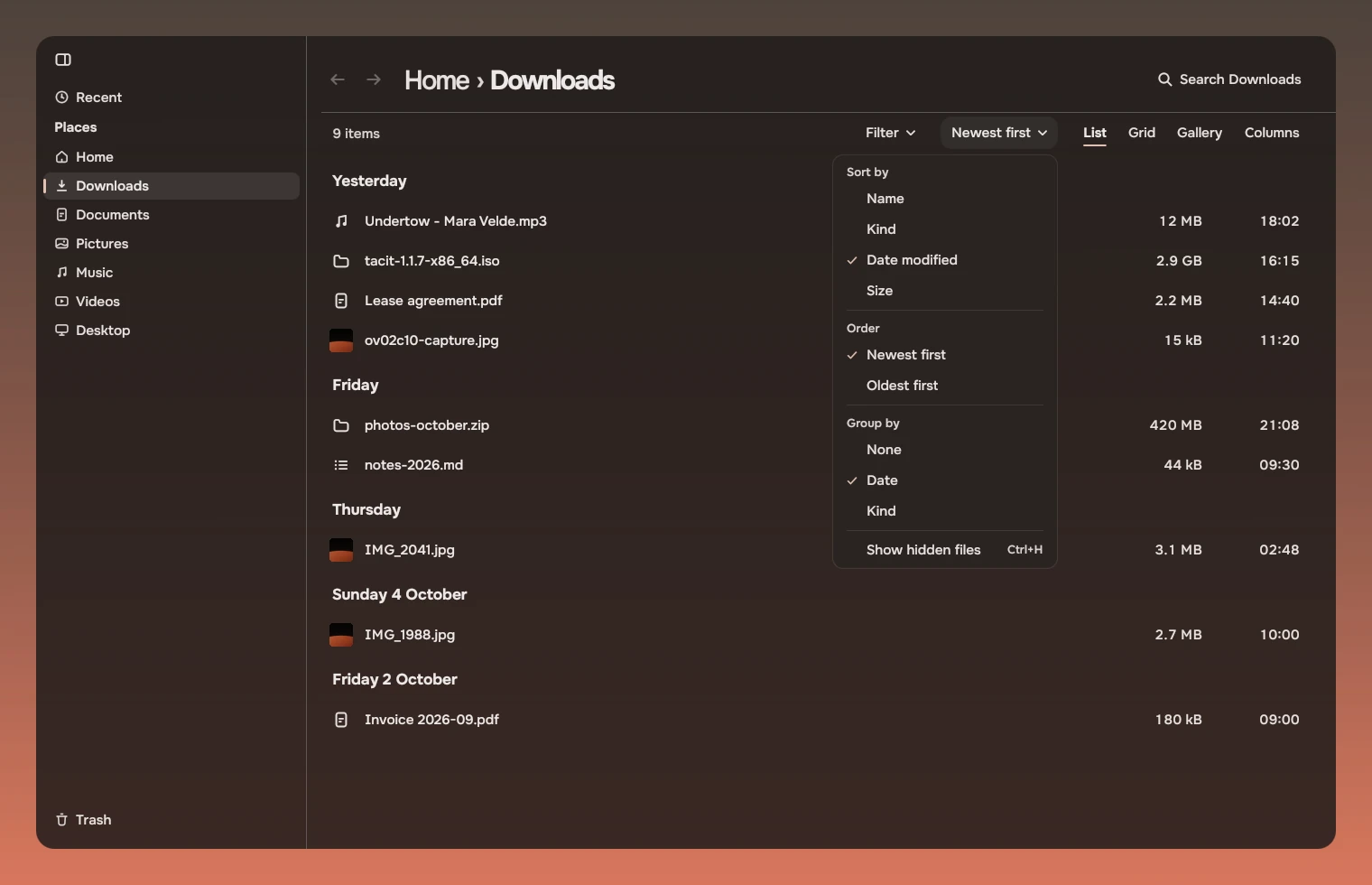Open Pictures place label
The image size is (1372, 885).
[x=102, y=244]
